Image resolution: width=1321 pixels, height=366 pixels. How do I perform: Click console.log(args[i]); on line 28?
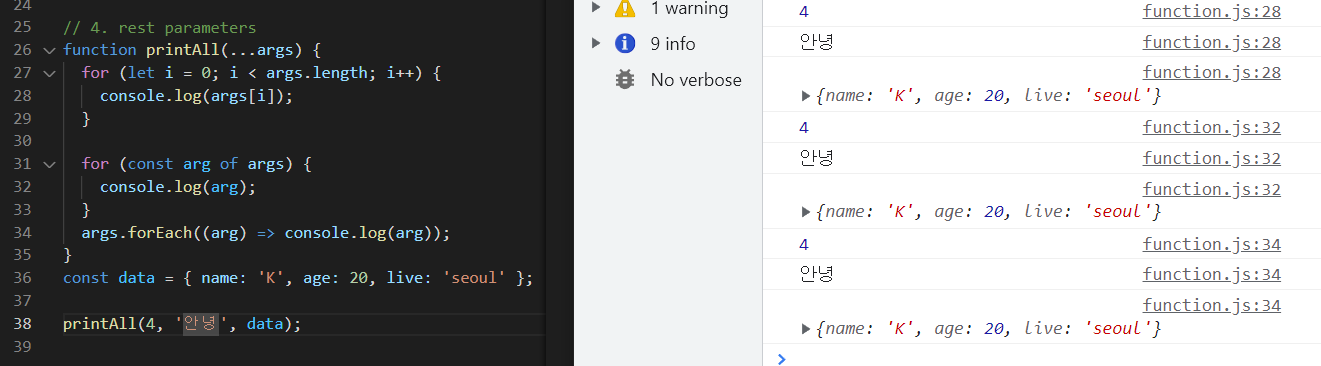(197, 96)
